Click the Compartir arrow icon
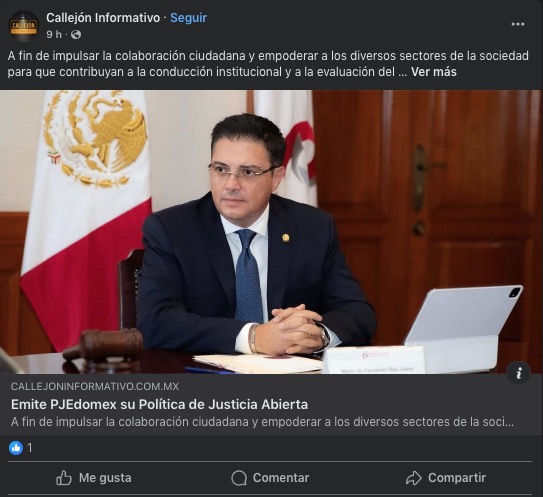Image resolution: width=543 pixels, height=497 pixels. coord(413,478)
